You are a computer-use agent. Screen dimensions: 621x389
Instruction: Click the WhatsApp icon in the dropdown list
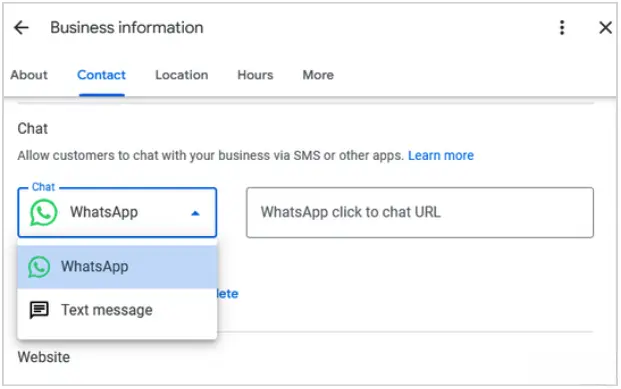(x=39, y=267)
